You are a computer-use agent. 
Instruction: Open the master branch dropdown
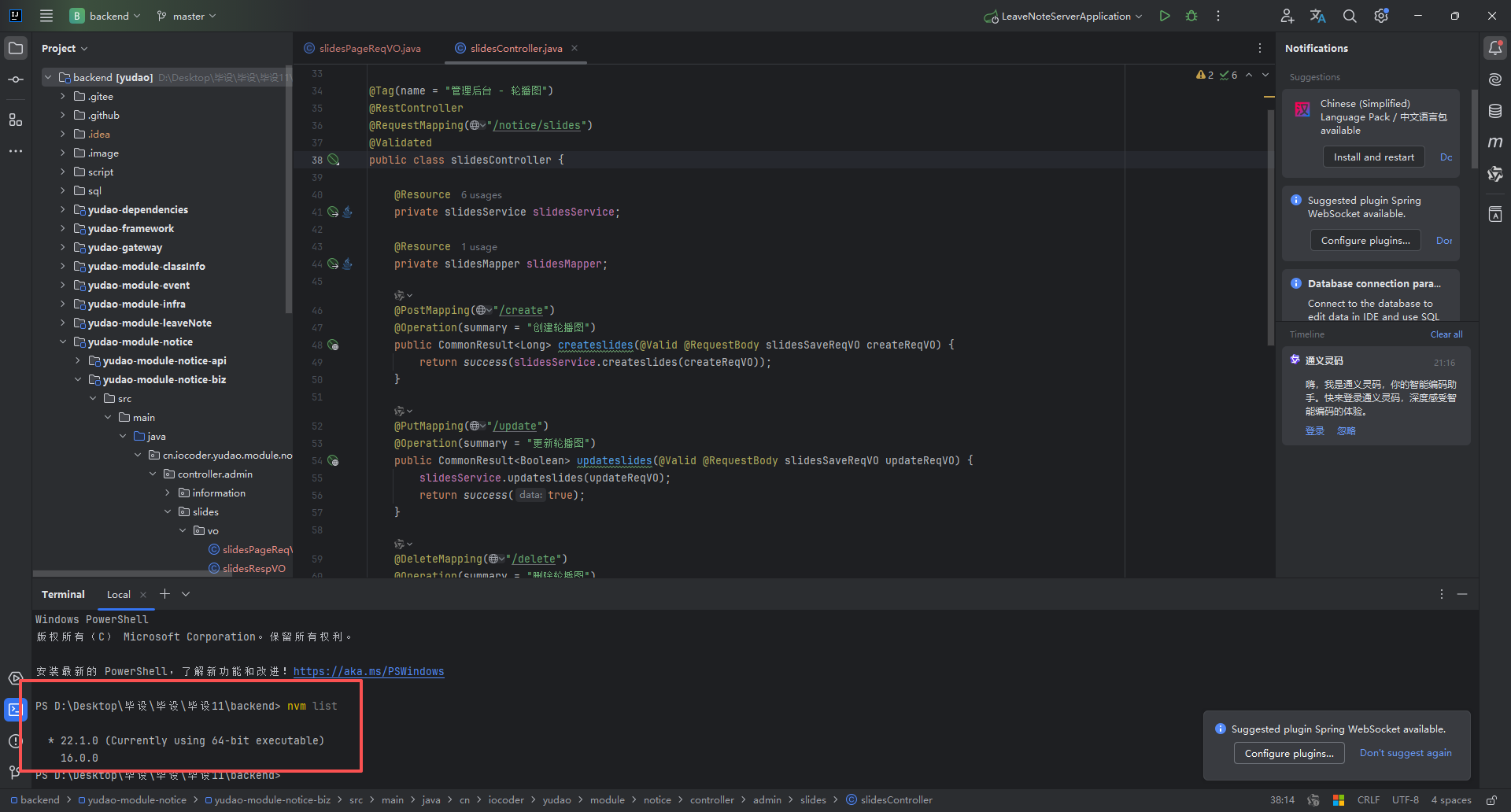[x=187, y=15]
